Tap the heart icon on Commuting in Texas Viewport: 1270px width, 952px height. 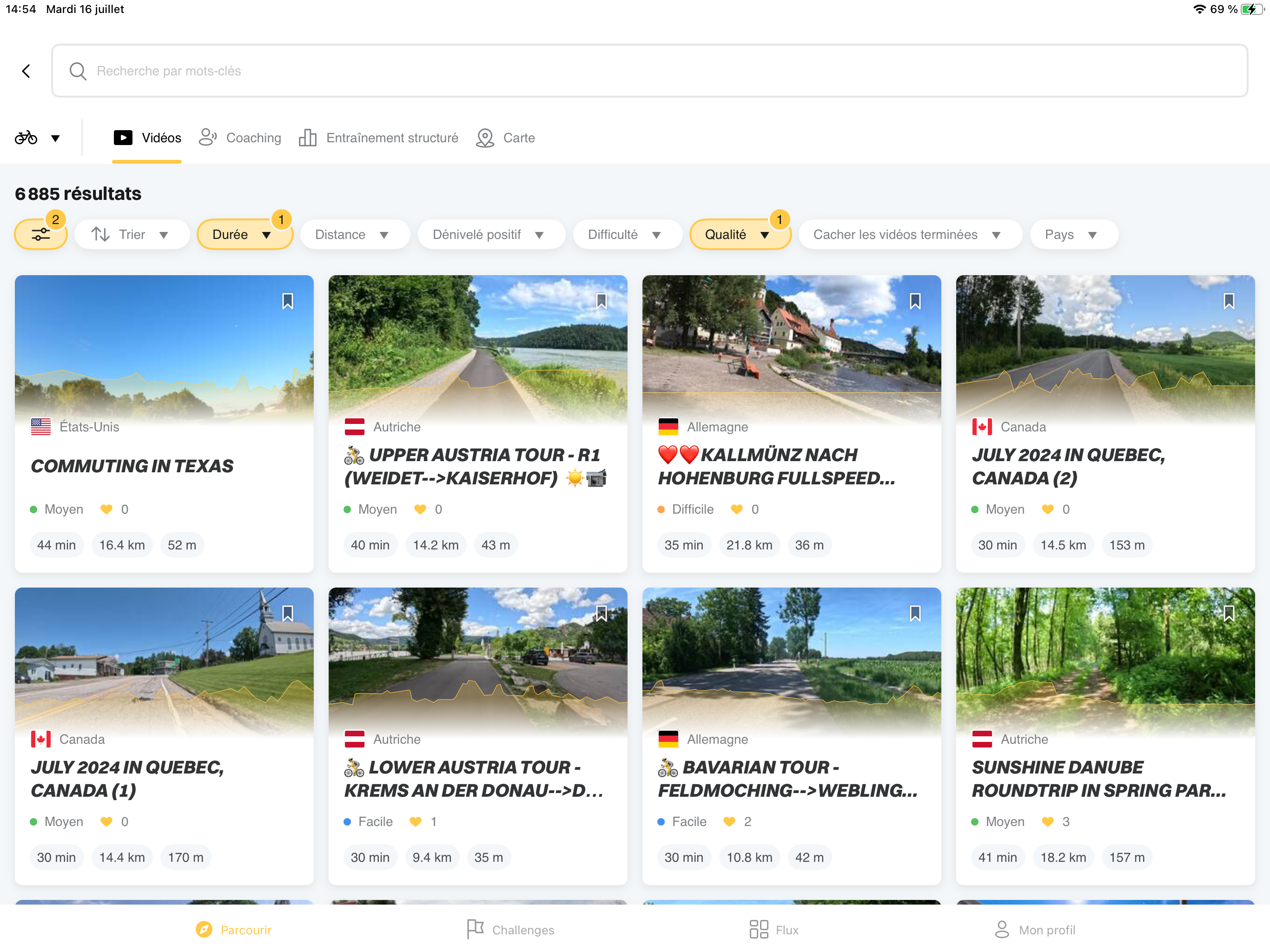click(x=106, y=509)
